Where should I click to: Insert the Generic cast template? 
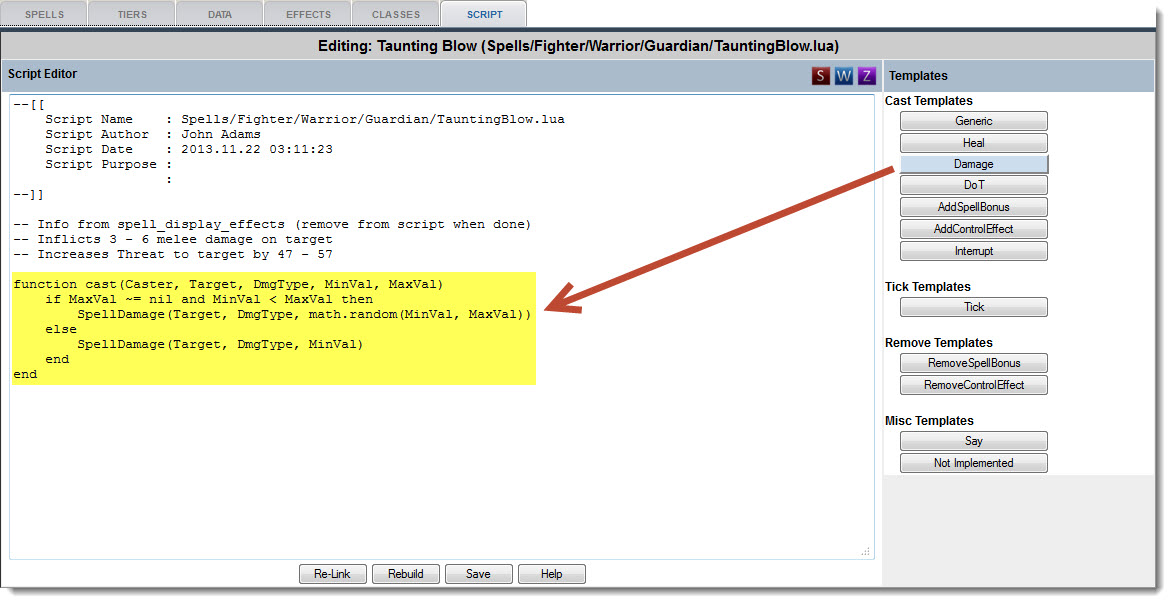(973, 121)
